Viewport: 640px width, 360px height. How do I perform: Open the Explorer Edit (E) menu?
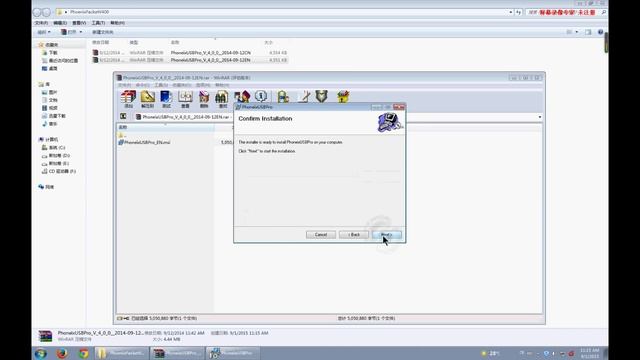60,23
